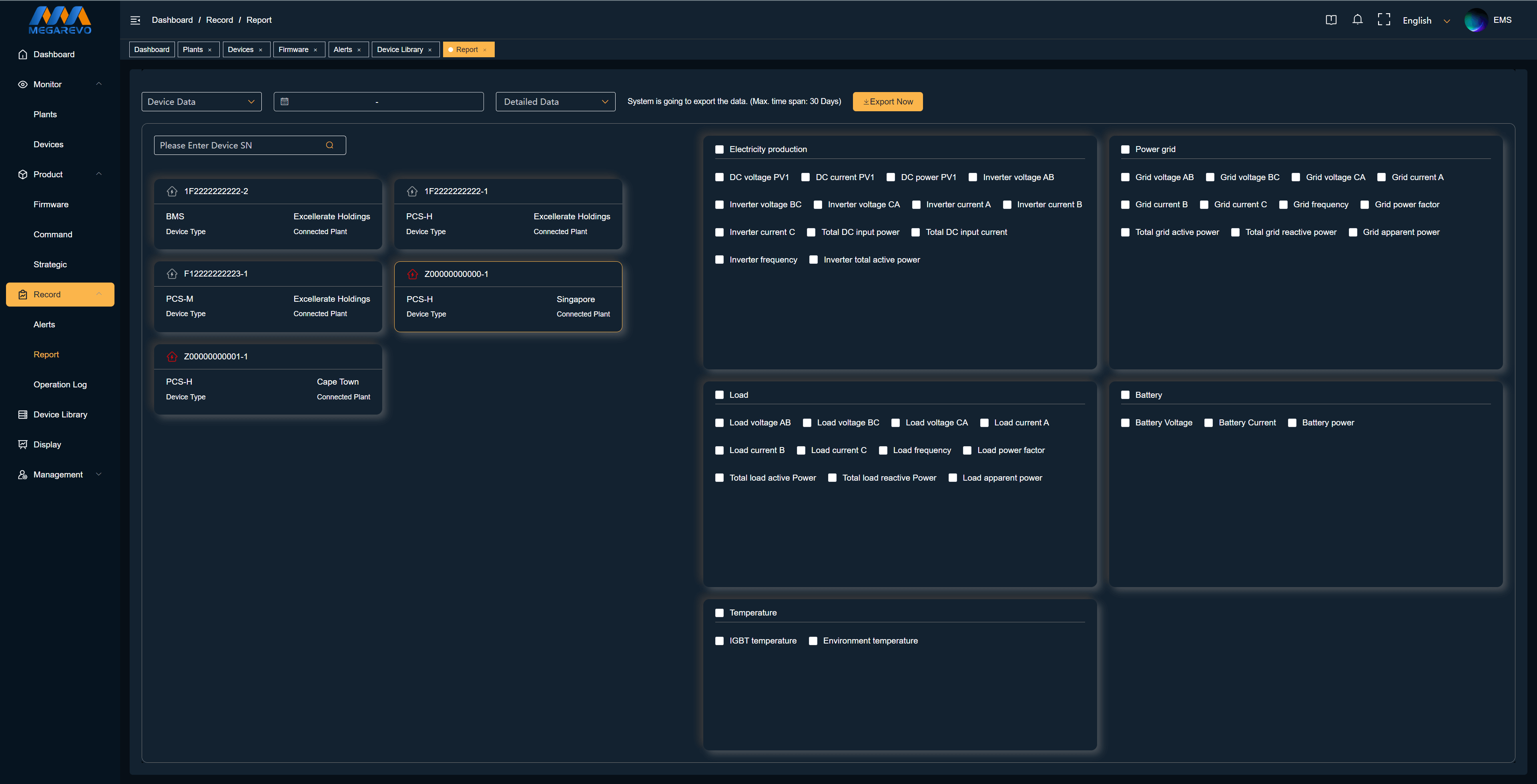Viewport: 1537px width, 784px height.
Task: Close the Device Library tab
Action: 430,50
